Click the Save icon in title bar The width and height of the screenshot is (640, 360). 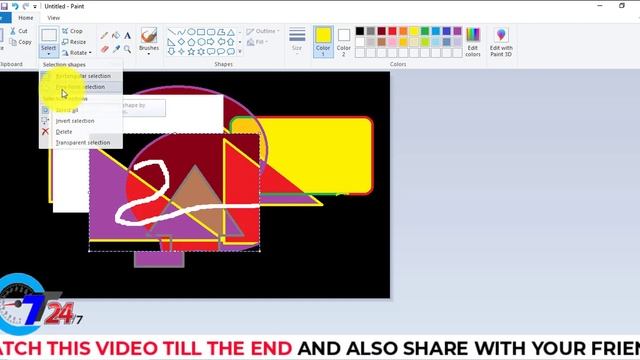click(4, 6)
